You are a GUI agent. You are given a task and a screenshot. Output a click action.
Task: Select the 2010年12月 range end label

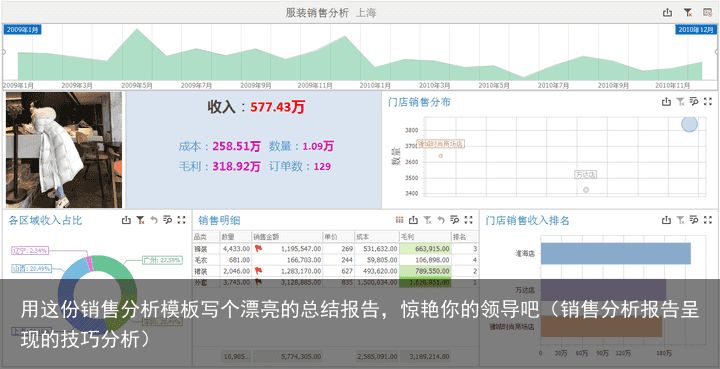696,30
